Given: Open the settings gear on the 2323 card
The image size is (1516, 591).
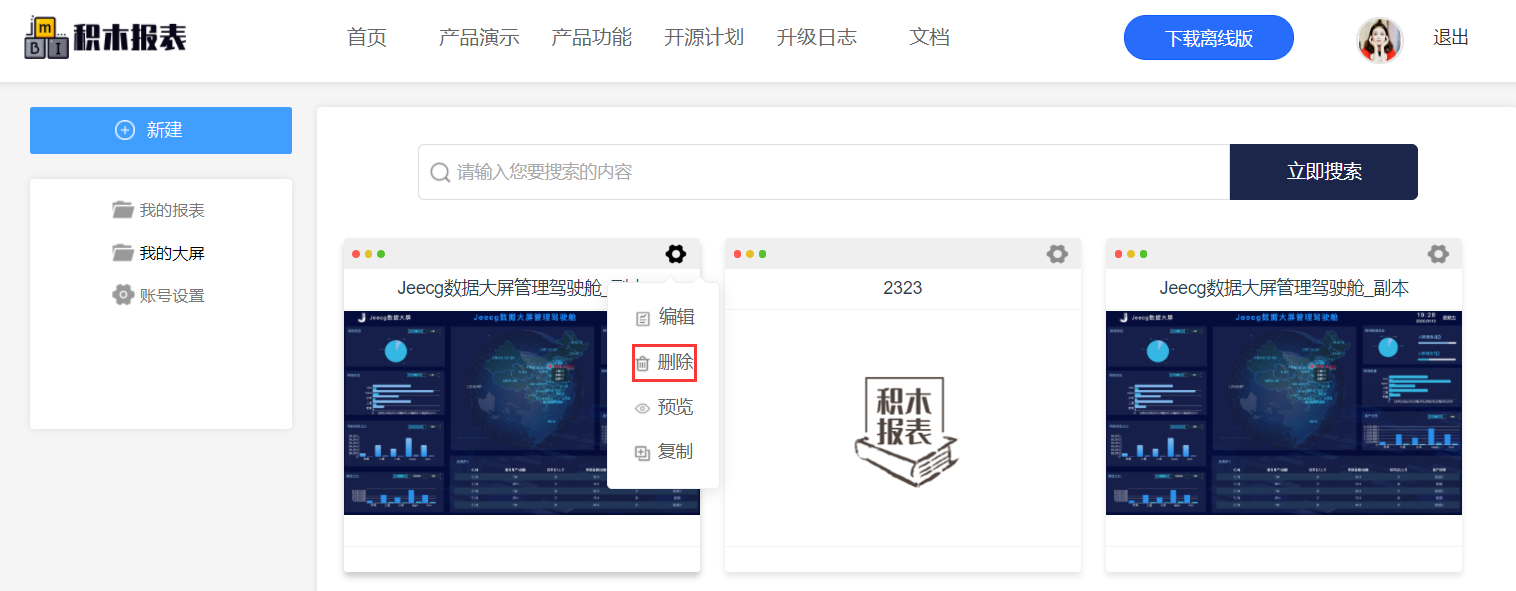Looking at the screenshot, I should pyautogui.click(x=1057, y=254).
